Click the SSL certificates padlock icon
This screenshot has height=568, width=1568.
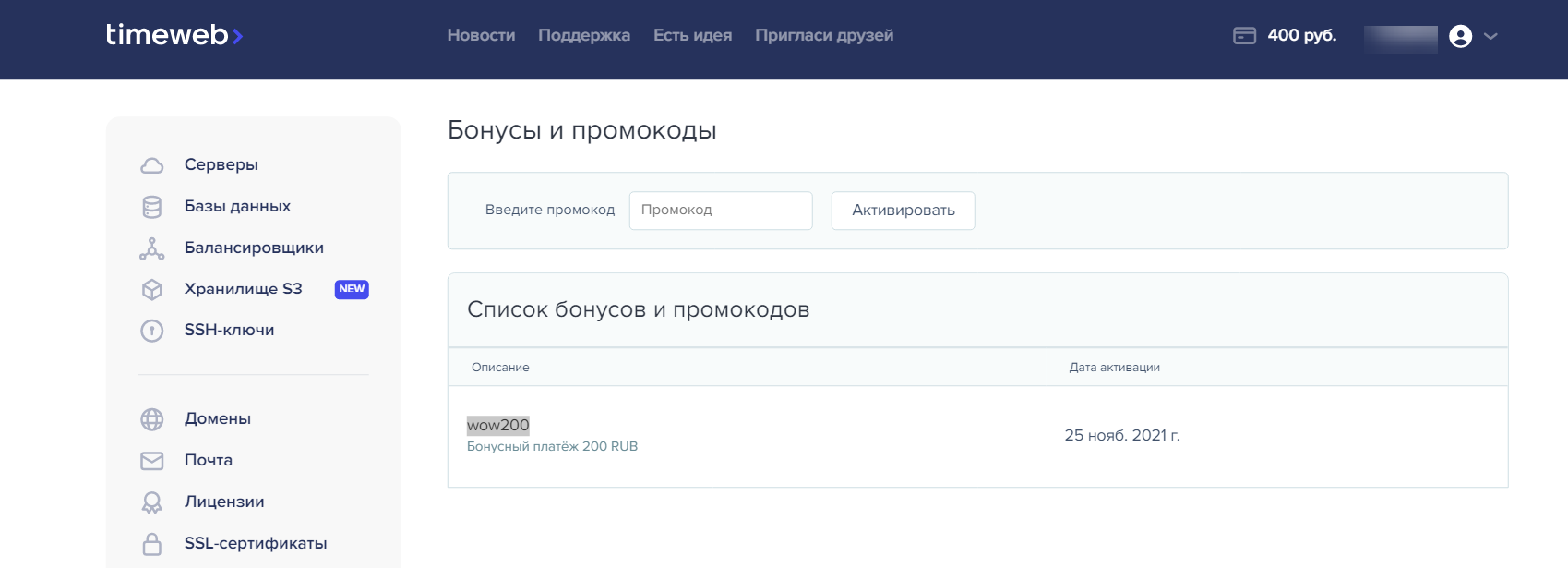(x=152, y=544)
